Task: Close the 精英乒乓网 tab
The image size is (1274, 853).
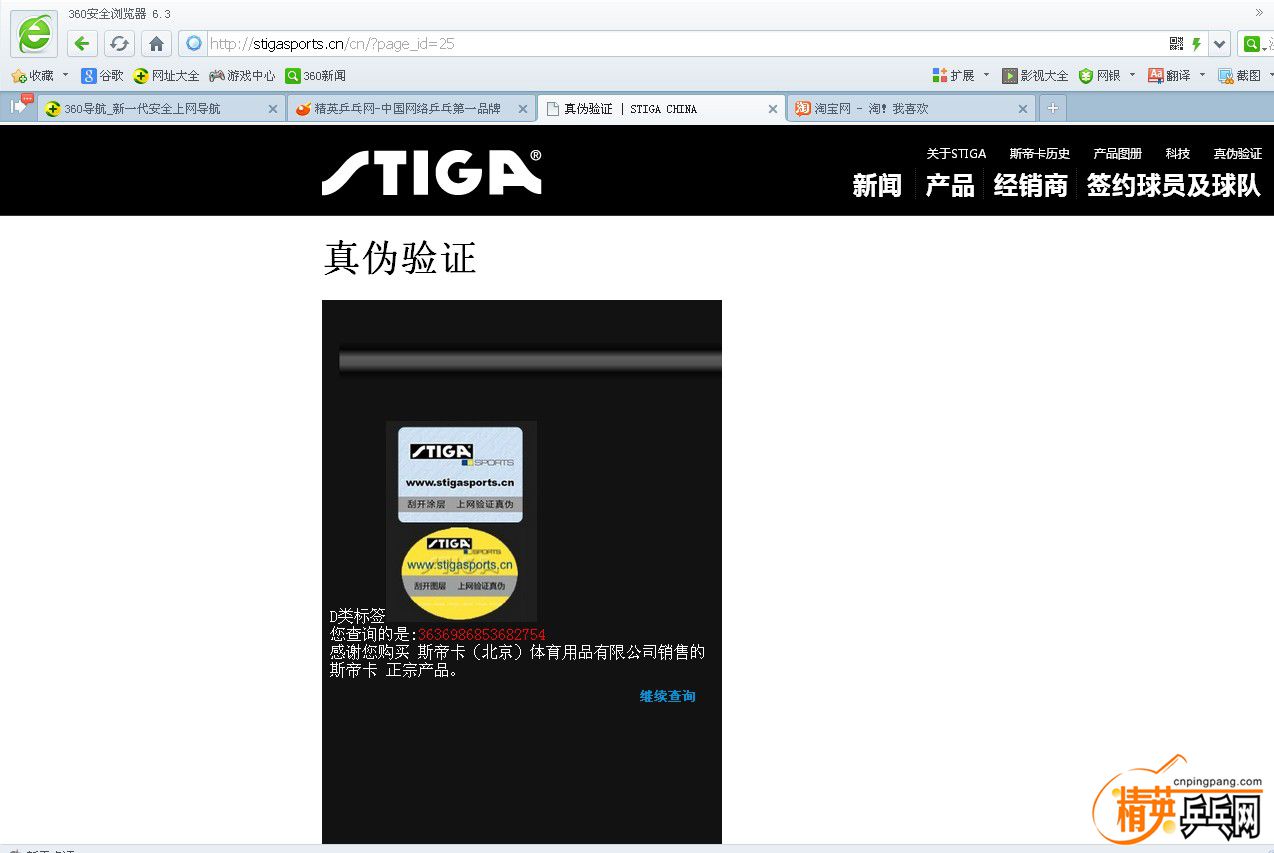Action: (x=522, y=109)
